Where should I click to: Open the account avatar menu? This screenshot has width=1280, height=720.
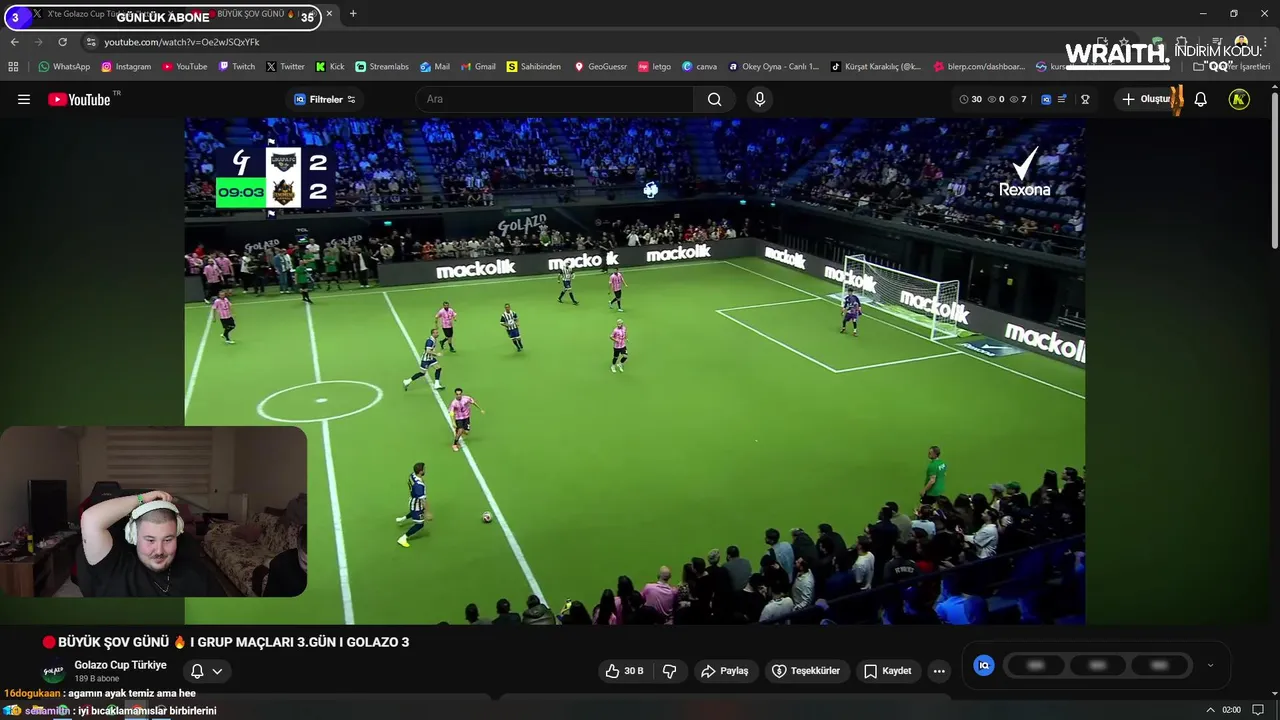click(x=1239, y=99)
